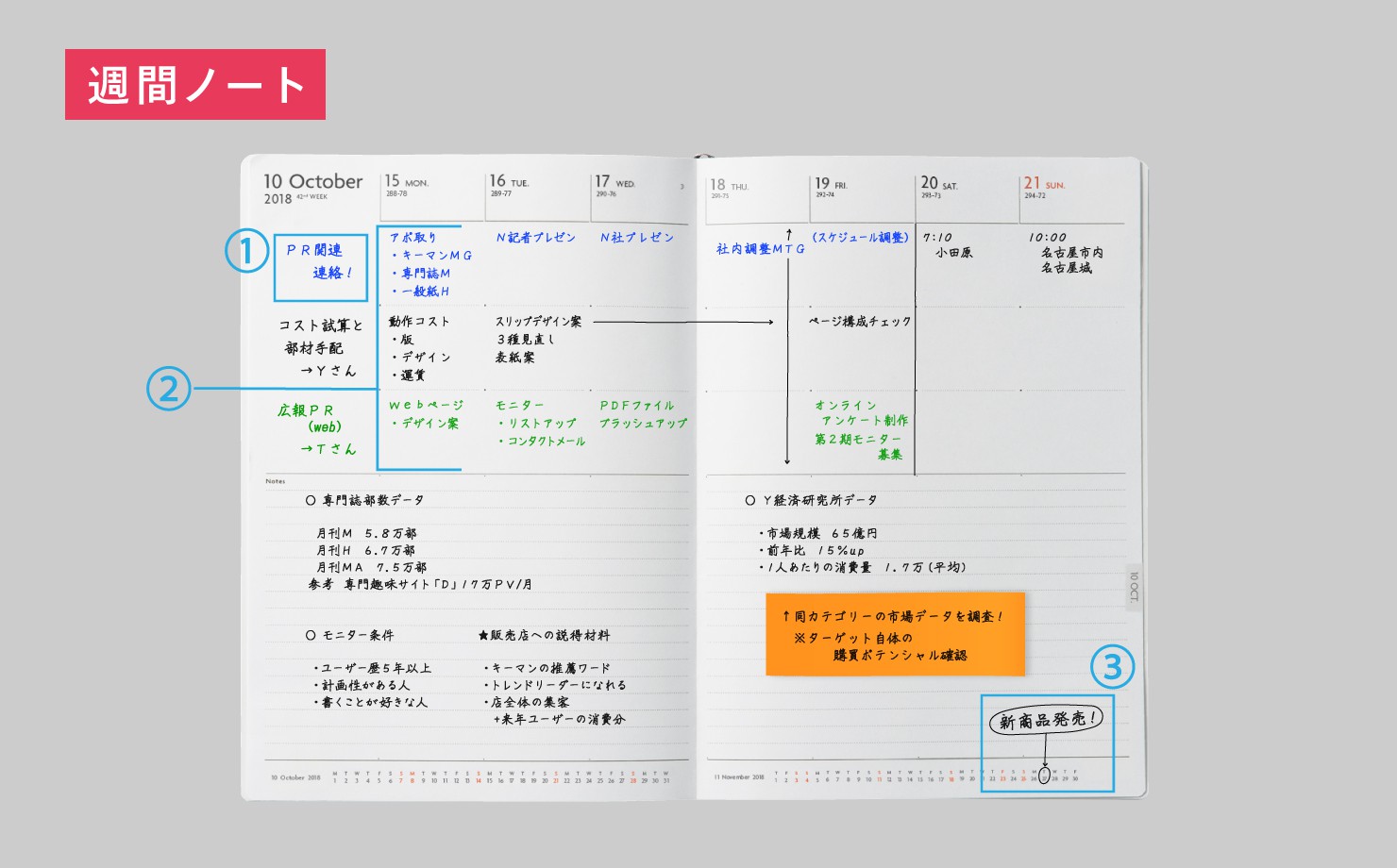Screen dimensions: 1397x868
Task: Click the "10 October 2018" mini calendar strip
Action: pyautogui.click(x=470, y=777)
